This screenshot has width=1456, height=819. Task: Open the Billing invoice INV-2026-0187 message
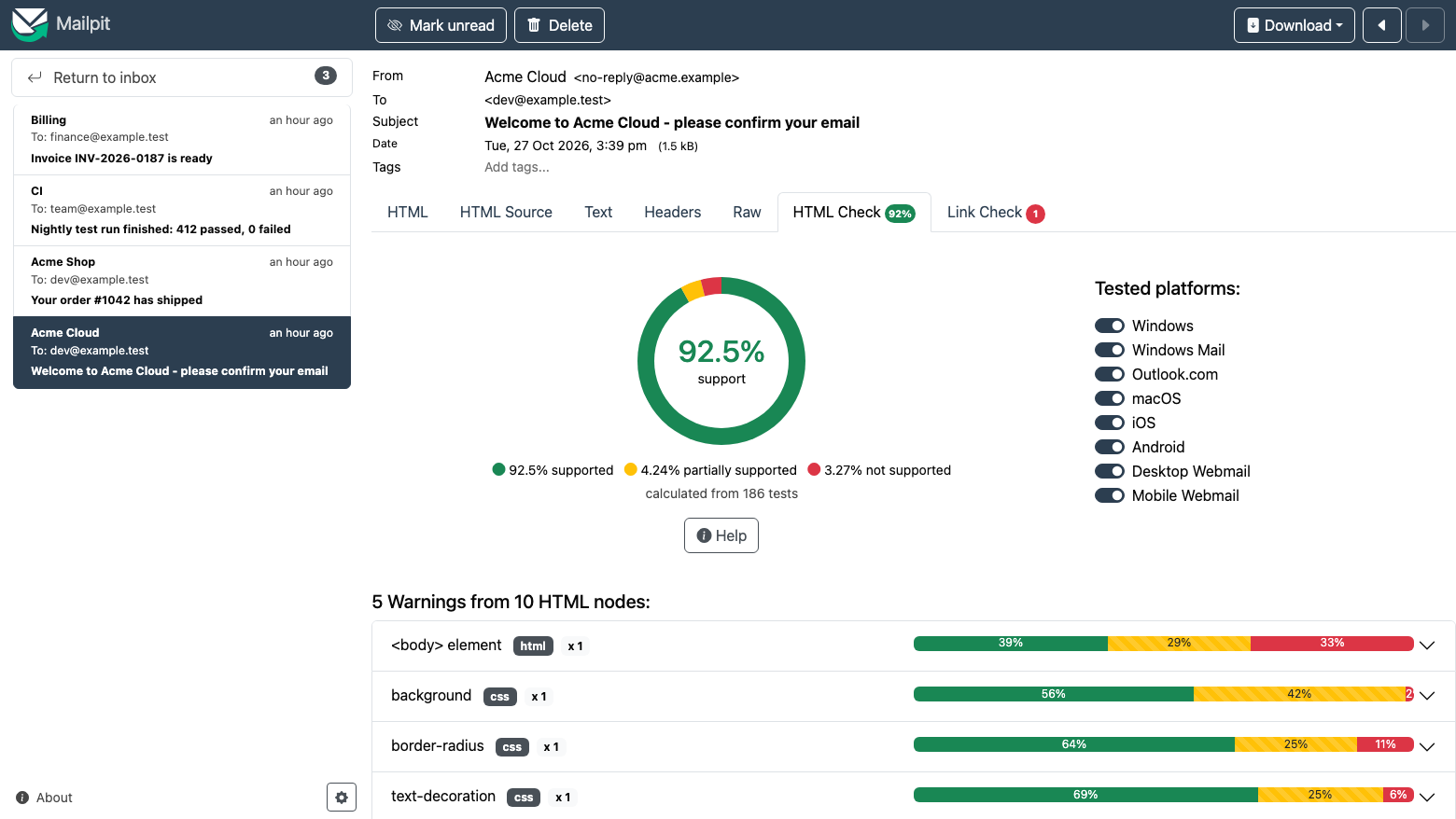click(182, 139)
